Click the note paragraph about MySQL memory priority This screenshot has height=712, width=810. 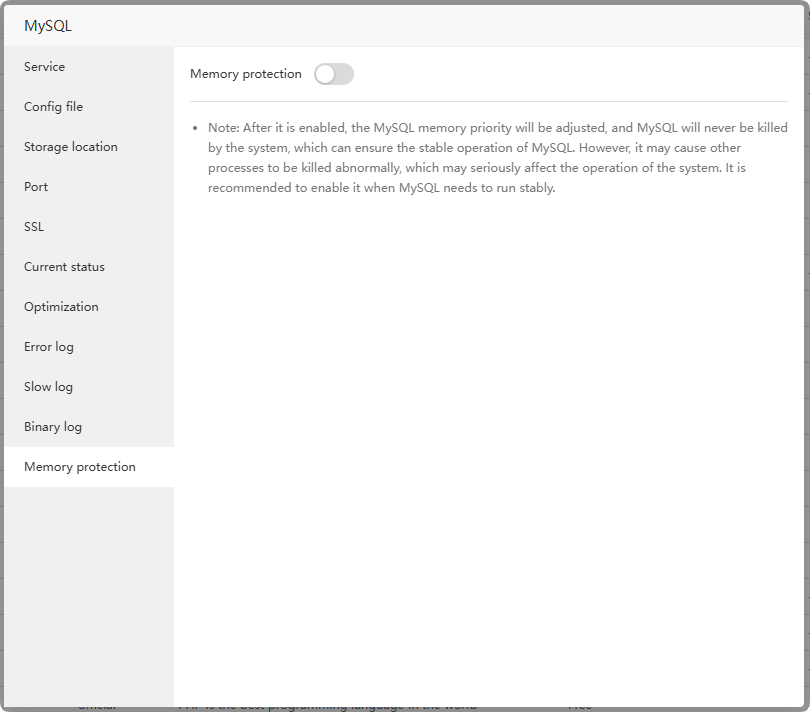pos(497,158)
